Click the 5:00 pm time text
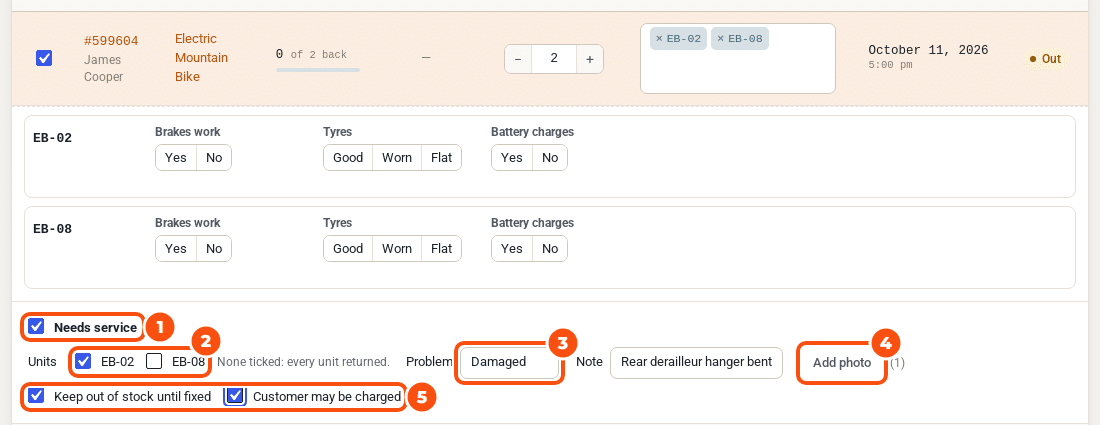Viewport: 1100px width, 425px height. 890,65
